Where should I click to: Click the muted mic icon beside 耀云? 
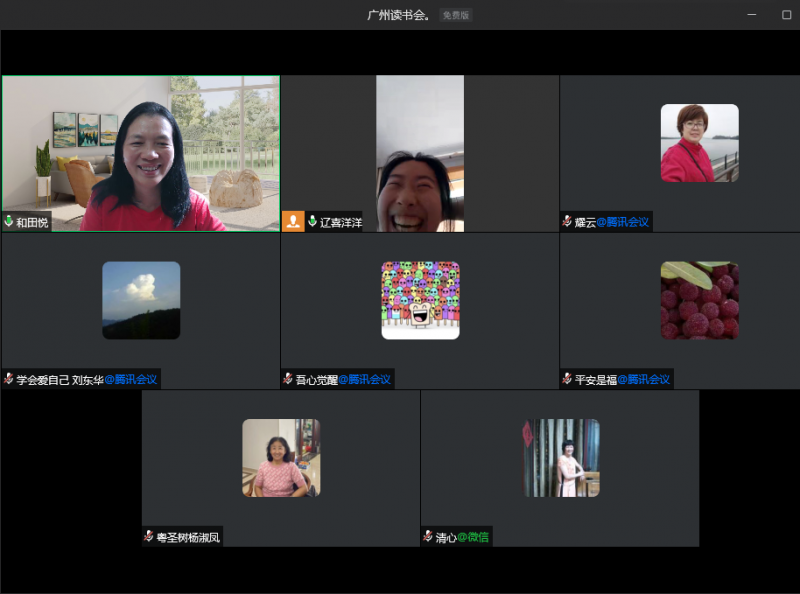567,222
